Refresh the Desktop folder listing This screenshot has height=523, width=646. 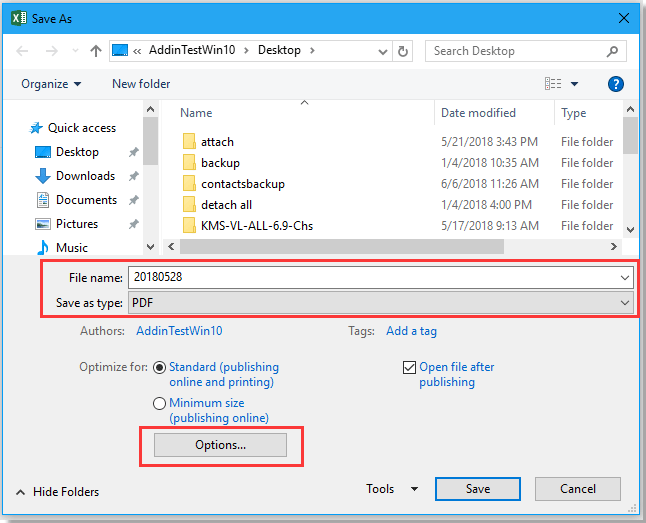403,51
